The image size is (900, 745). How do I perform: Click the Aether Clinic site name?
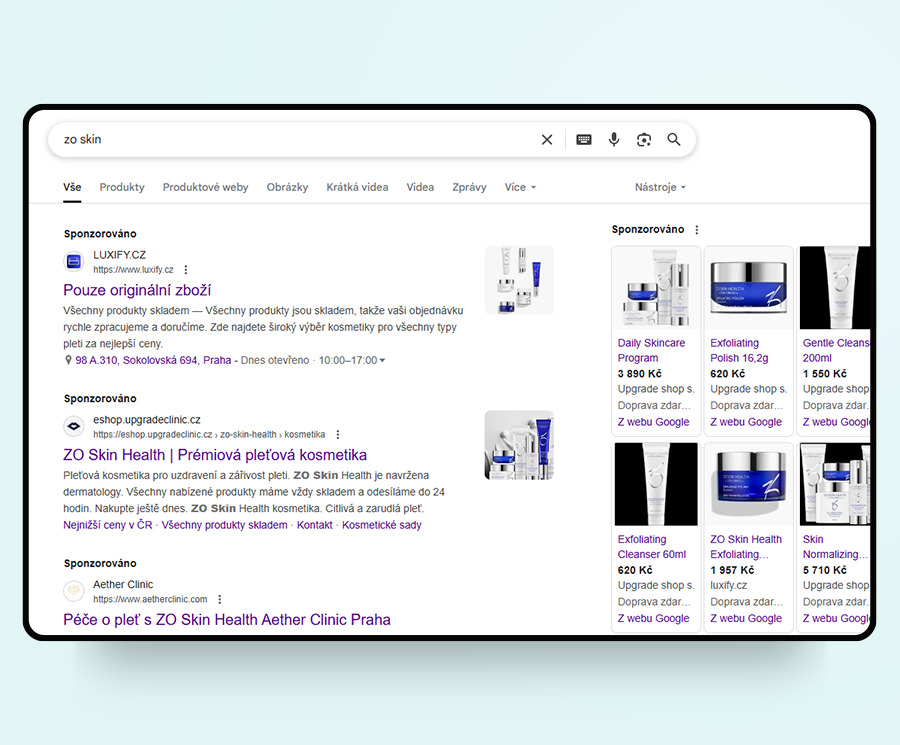(123, 584)
